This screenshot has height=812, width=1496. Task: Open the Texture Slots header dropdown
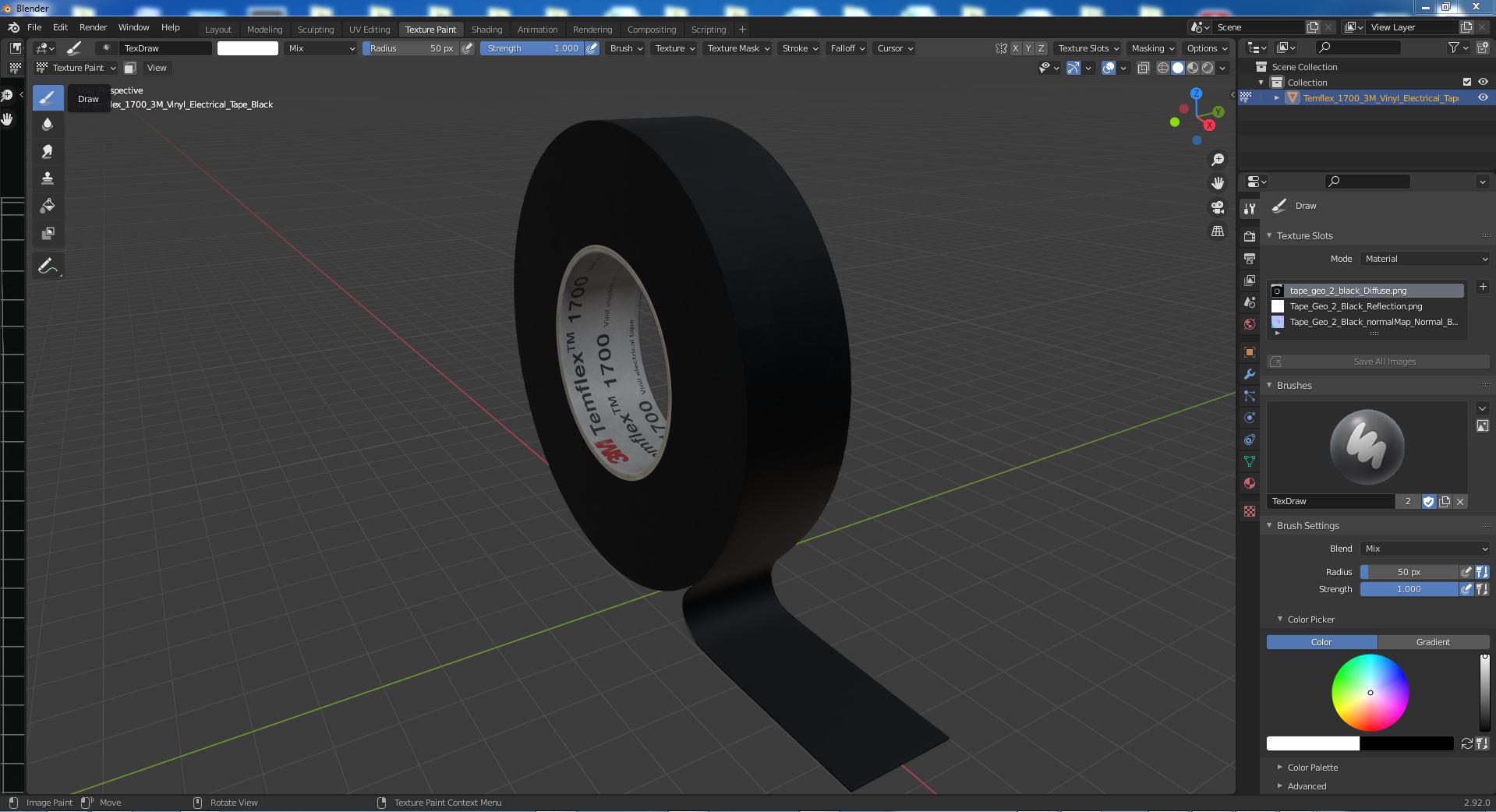(1088, 48)
